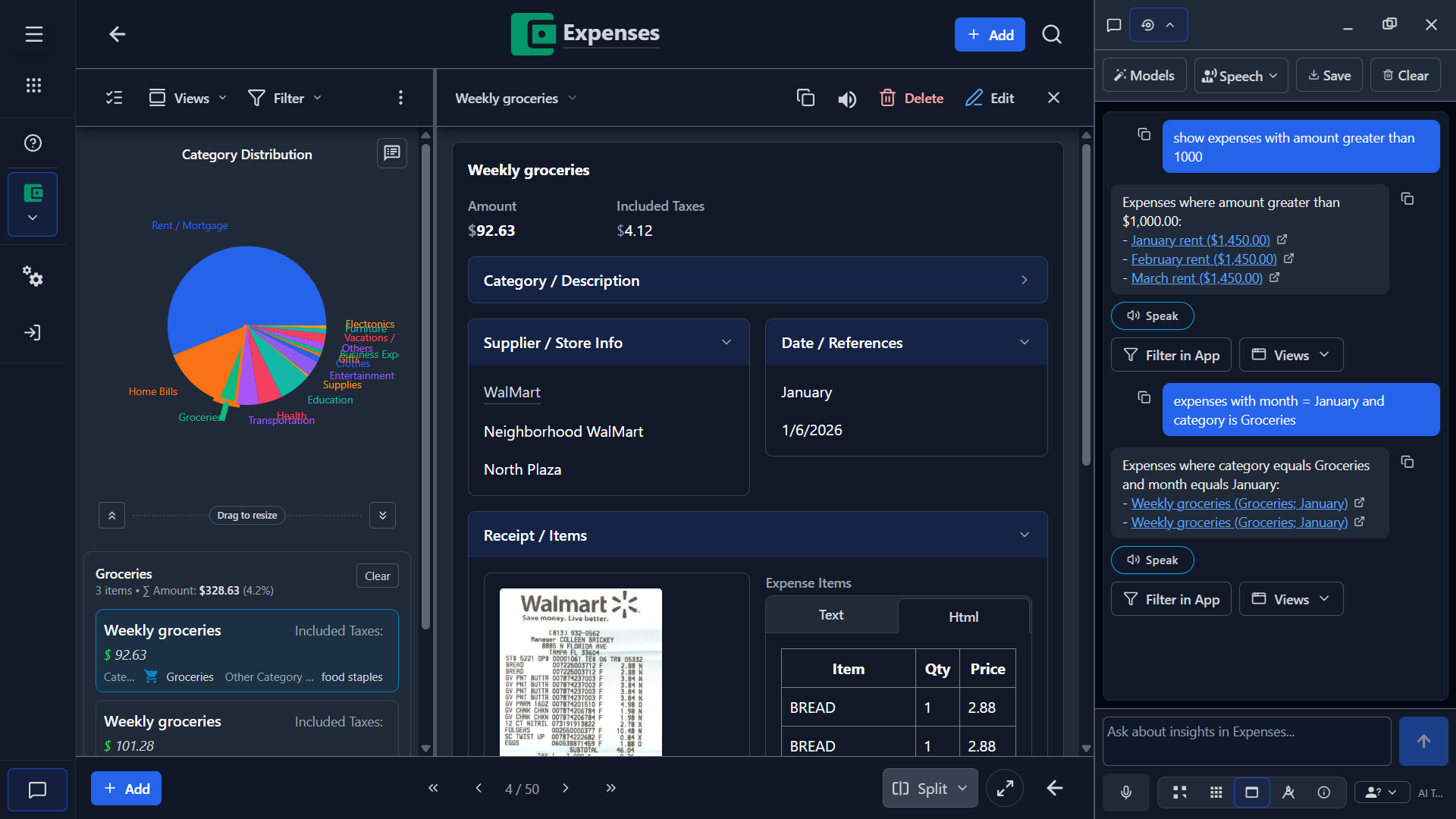The height and width of the screenshot is (819, 1456).
Task: Click the info icon in AI toolbar
Action: (x=1324, y=792)
